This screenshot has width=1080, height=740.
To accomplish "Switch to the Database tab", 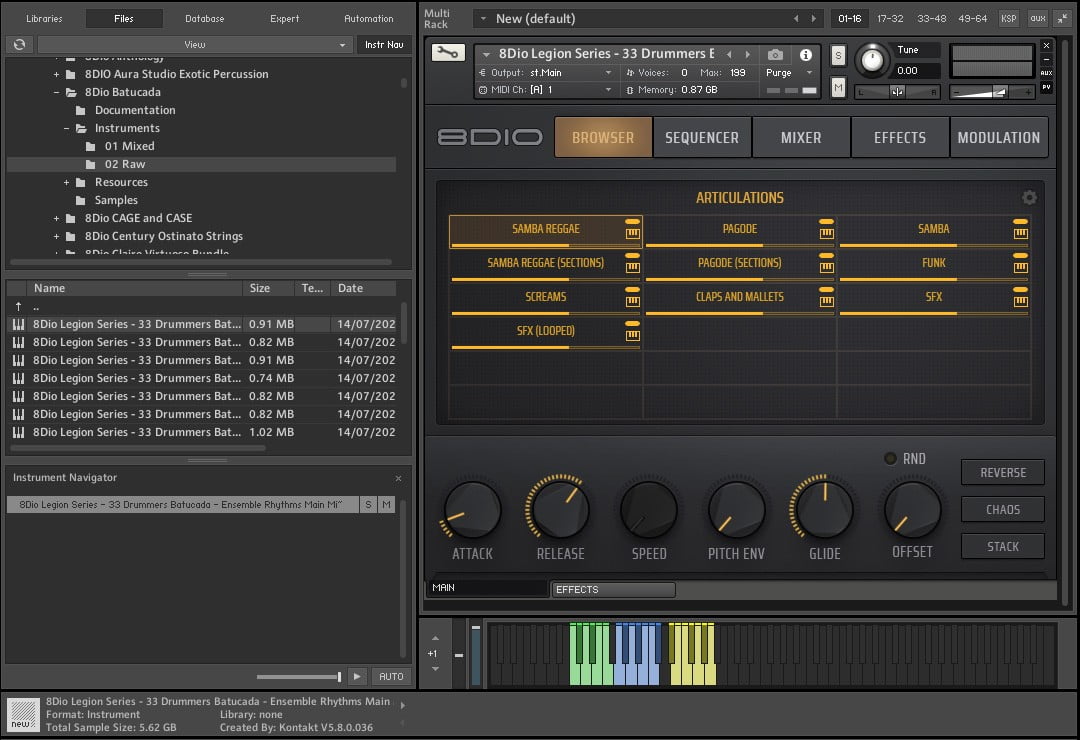I will [x=205, y=19].
